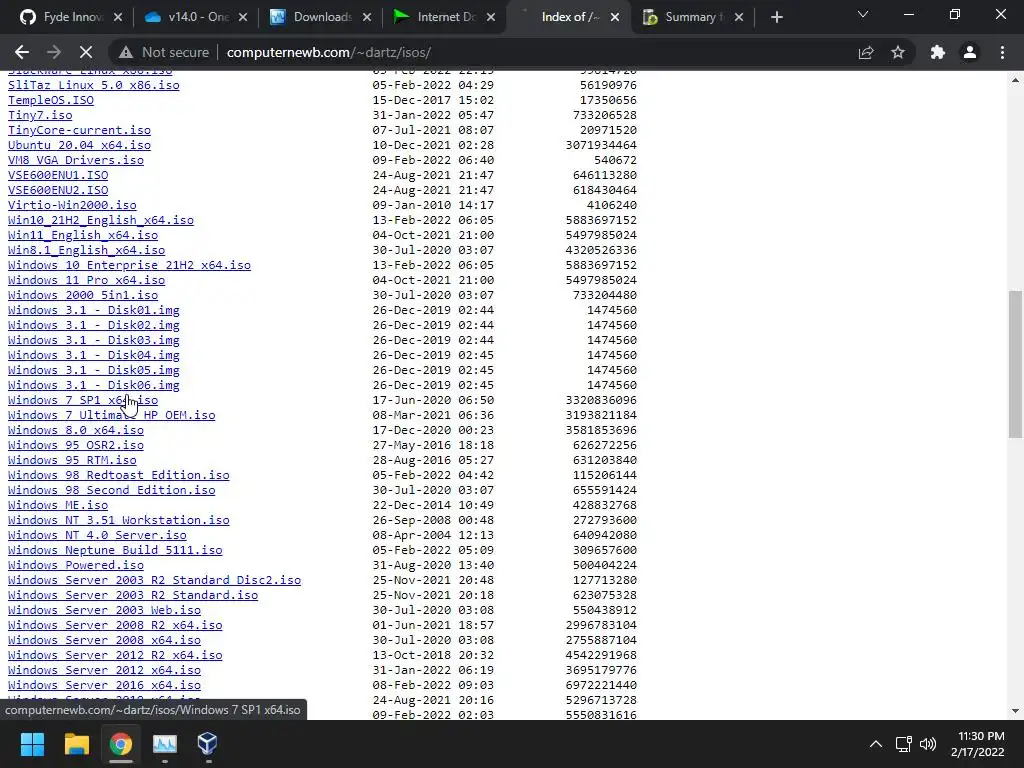The height and width of the screenshot is (768, 1024).
Task: Close the Downloads tab
Action: (x=367, y=17)
